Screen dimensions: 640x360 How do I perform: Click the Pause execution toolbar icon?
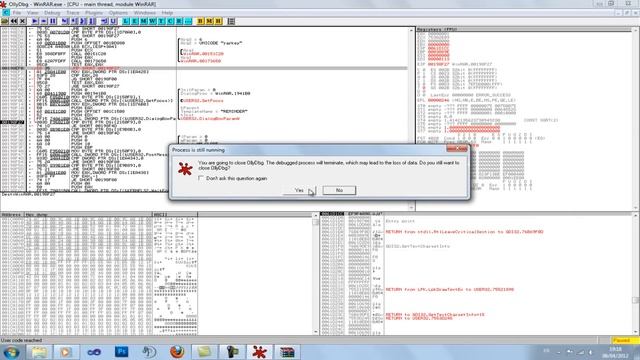pyautogui.click(x=53, y=21)
